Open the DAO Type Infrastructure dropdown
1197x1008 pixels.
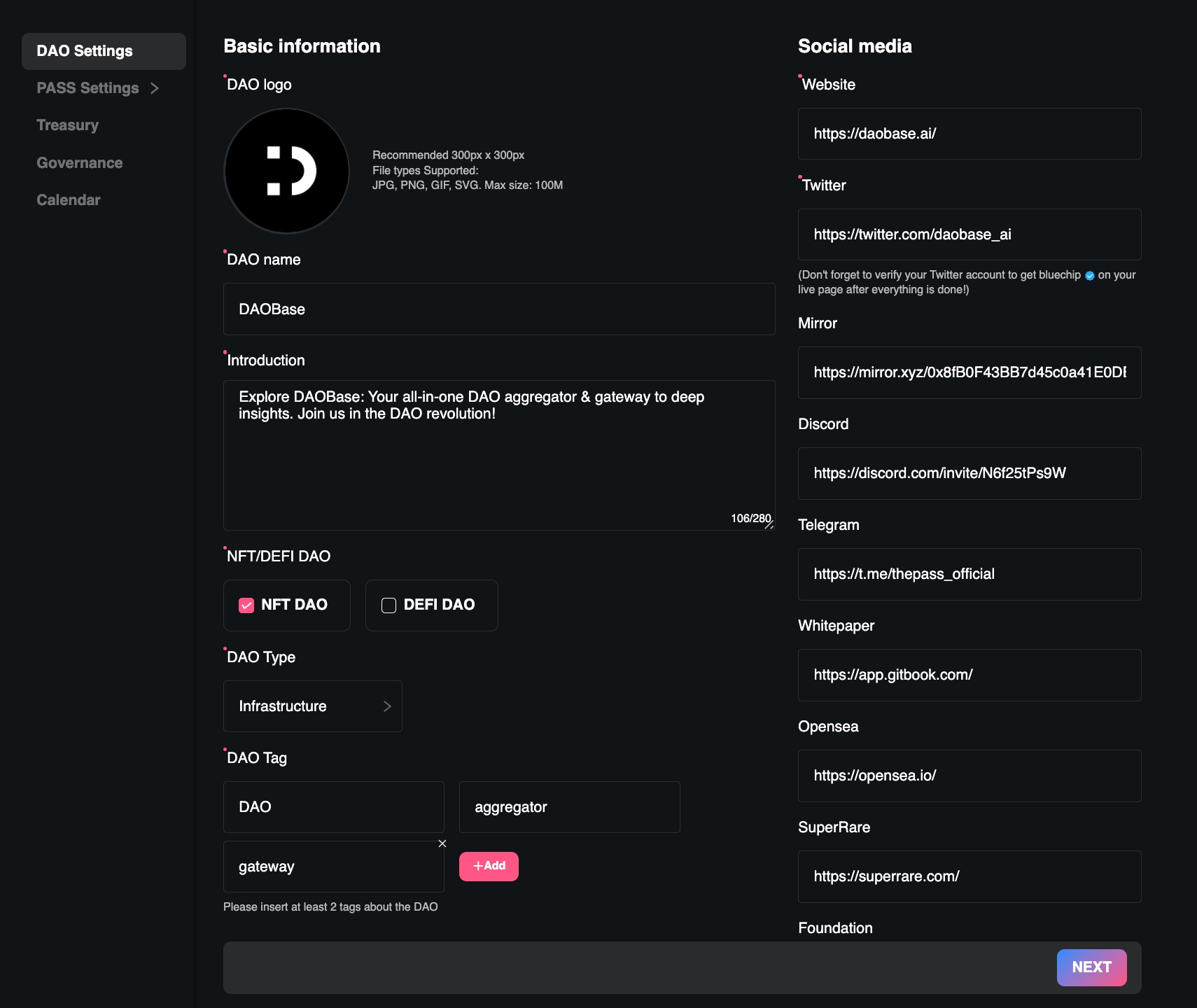312,706
